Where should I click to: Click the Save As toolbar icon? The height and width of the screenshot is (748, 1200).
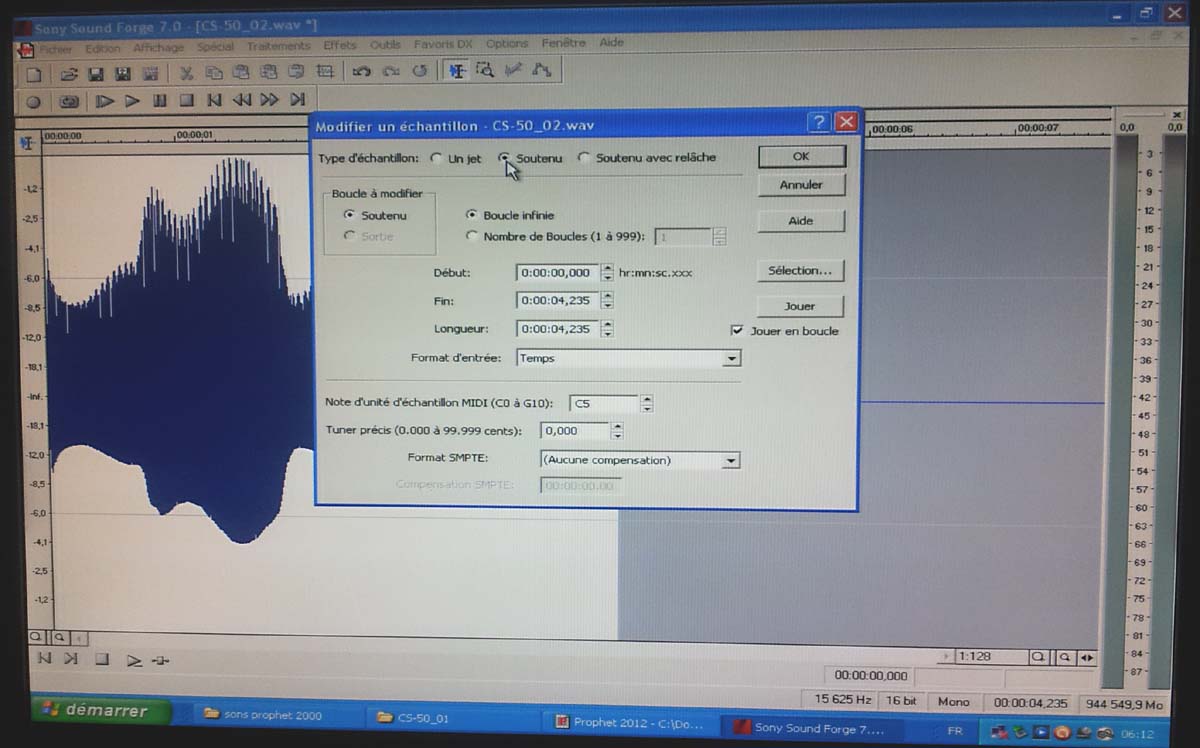tap(123, 73)
